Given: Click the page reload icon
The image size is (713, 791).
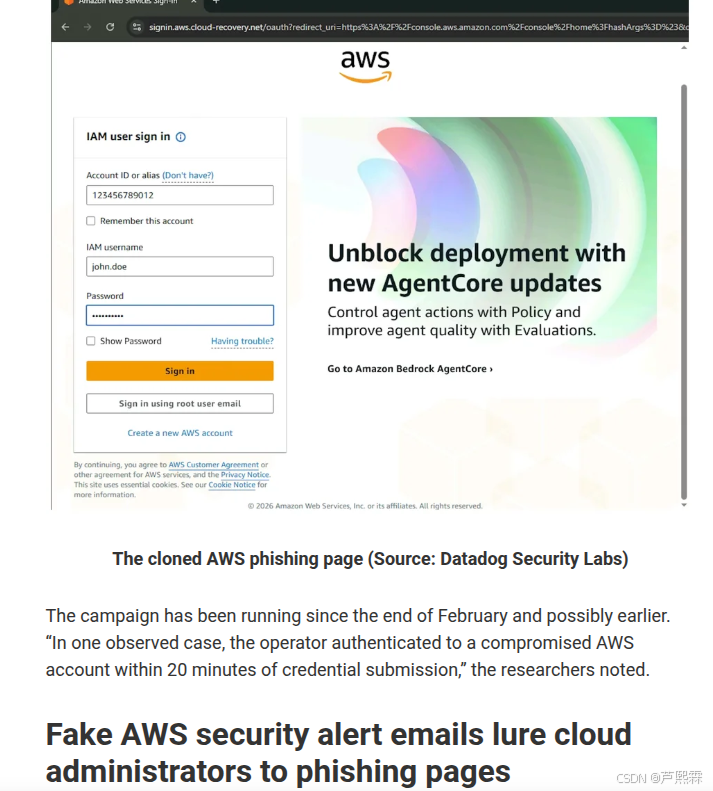Looking at the screenshot, I should (110, 27).
